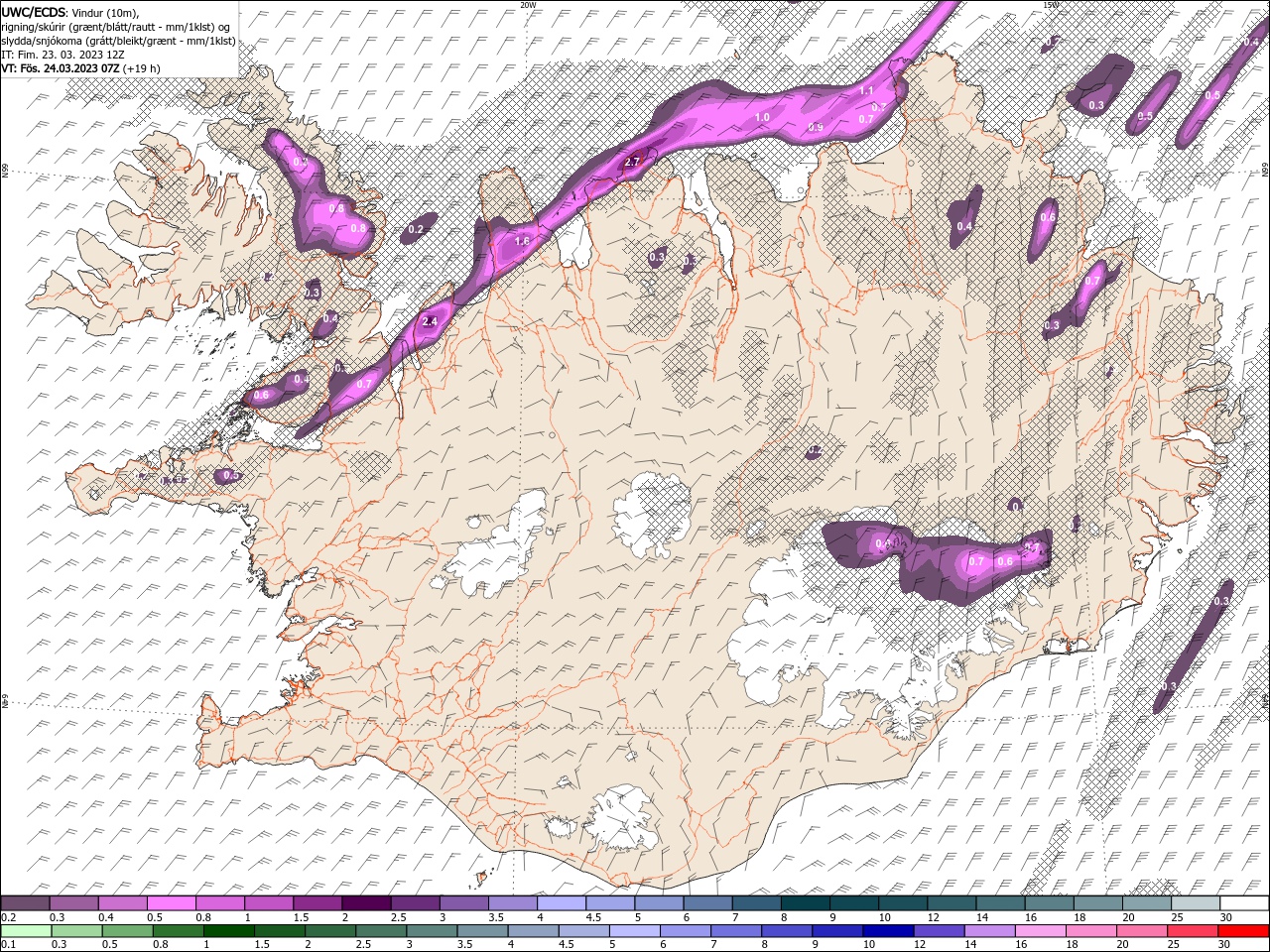Pick the red bottom legend swatch at 30
Screen dimensions: 1270x952
[1244, 931]
